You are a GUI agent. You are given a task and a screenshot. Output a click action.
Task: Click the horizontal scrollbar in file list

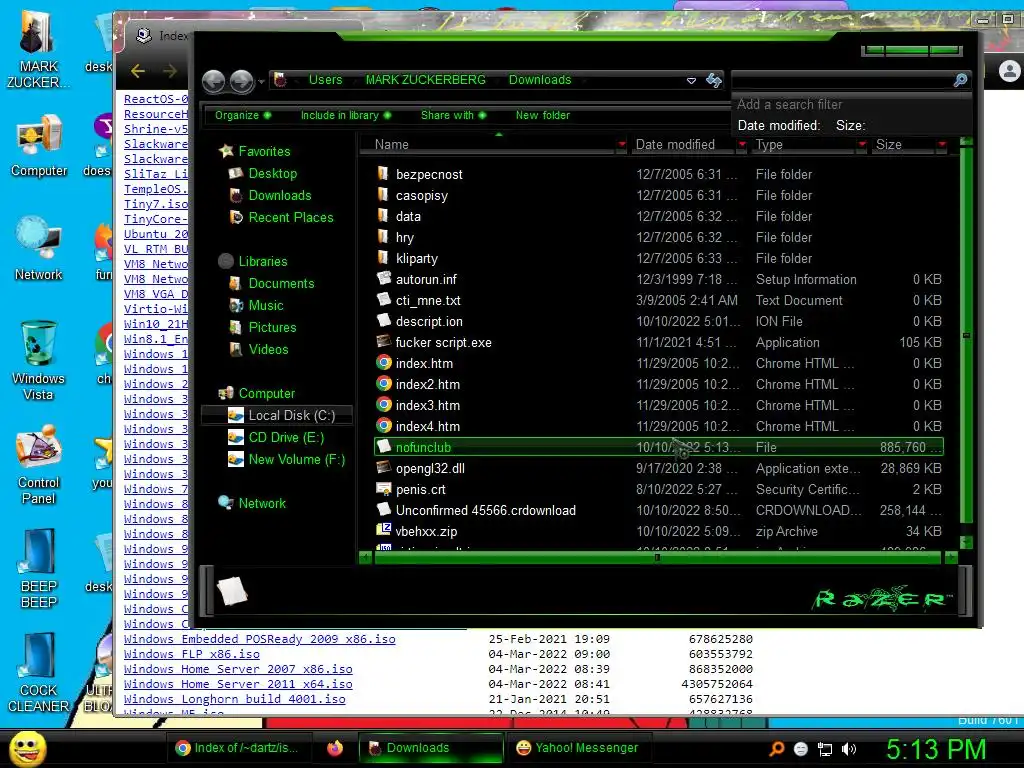[x=658, y=558]
